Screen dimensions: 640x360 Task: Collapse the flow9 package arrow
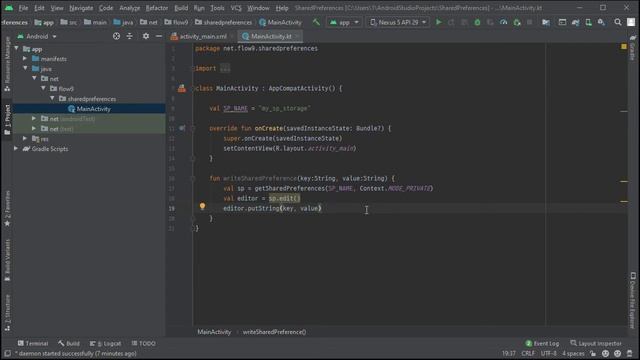[43, 89]
